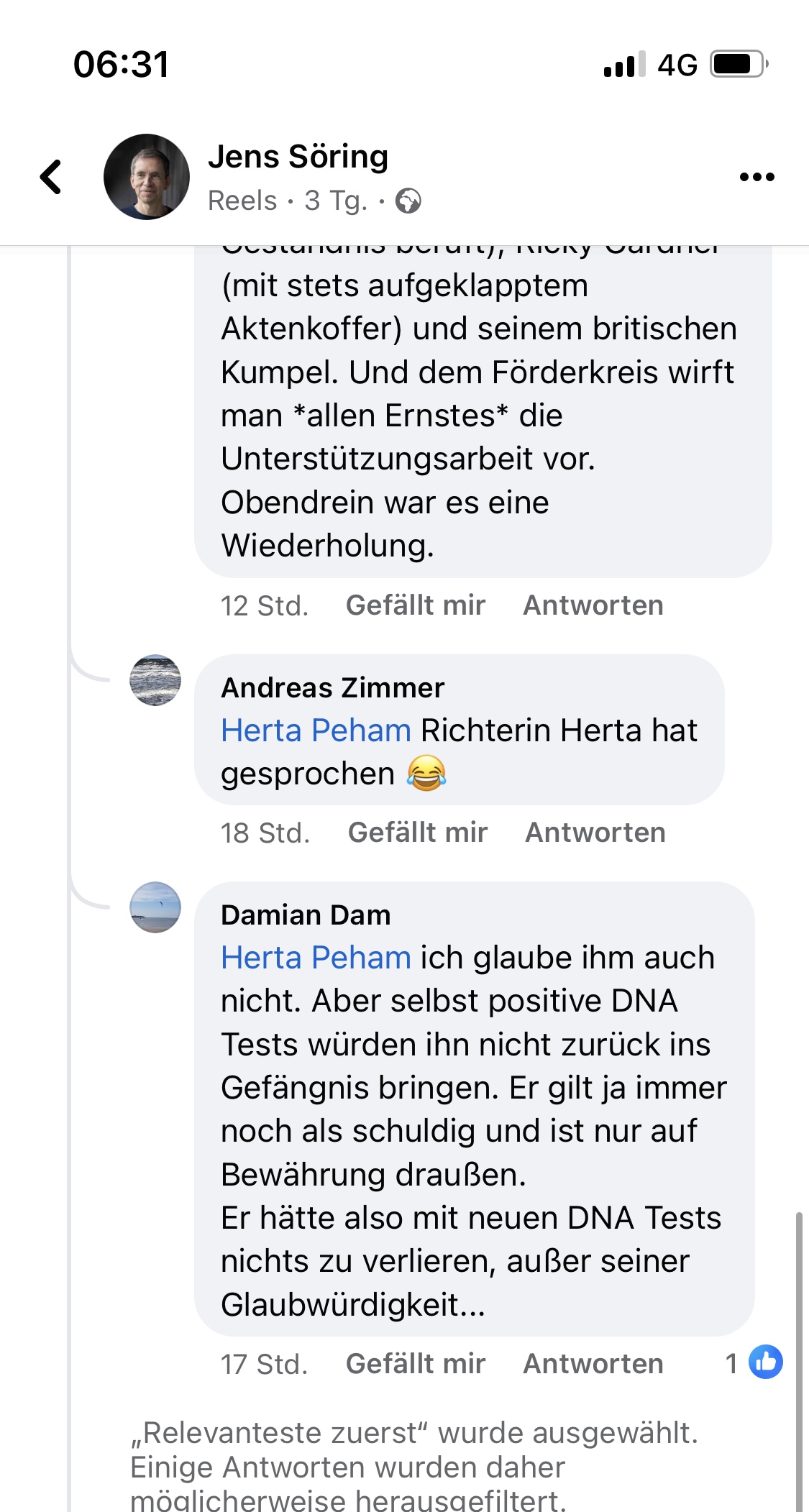Image resolution: width=809 pixels, height=1512 pixels.
Task: Open Andreas Zimmer's avatar
Action: click(155, 680)
